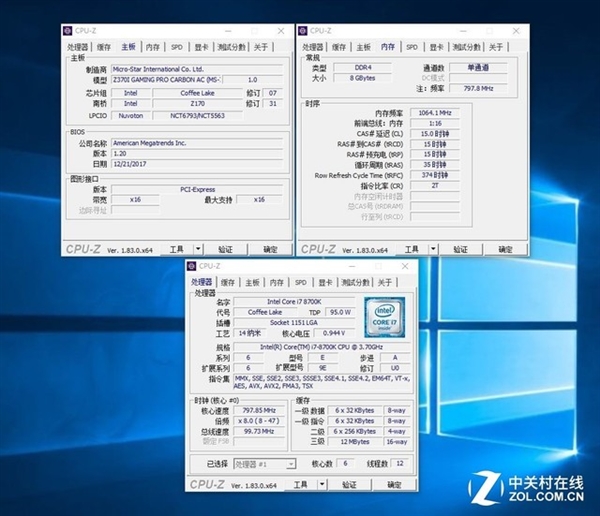The width and height of the screenshot is (600, 516).
Task: Open 测试分数 tab in processor window
Action: pyautogui.click(x=355, y=282)
